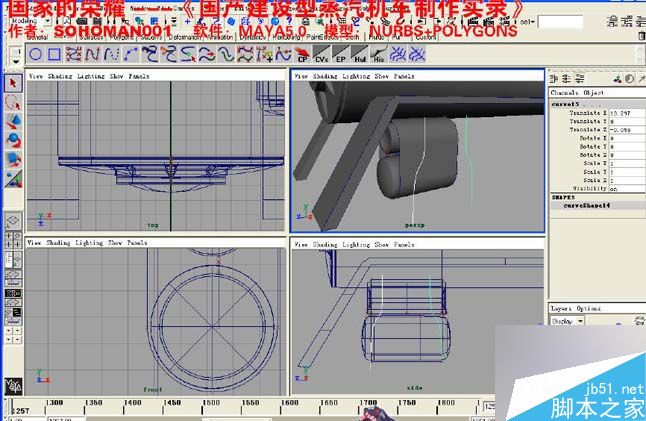Open View menu in top viewport
The width and height of the screenshot is (646, 421).
point(36,76)
